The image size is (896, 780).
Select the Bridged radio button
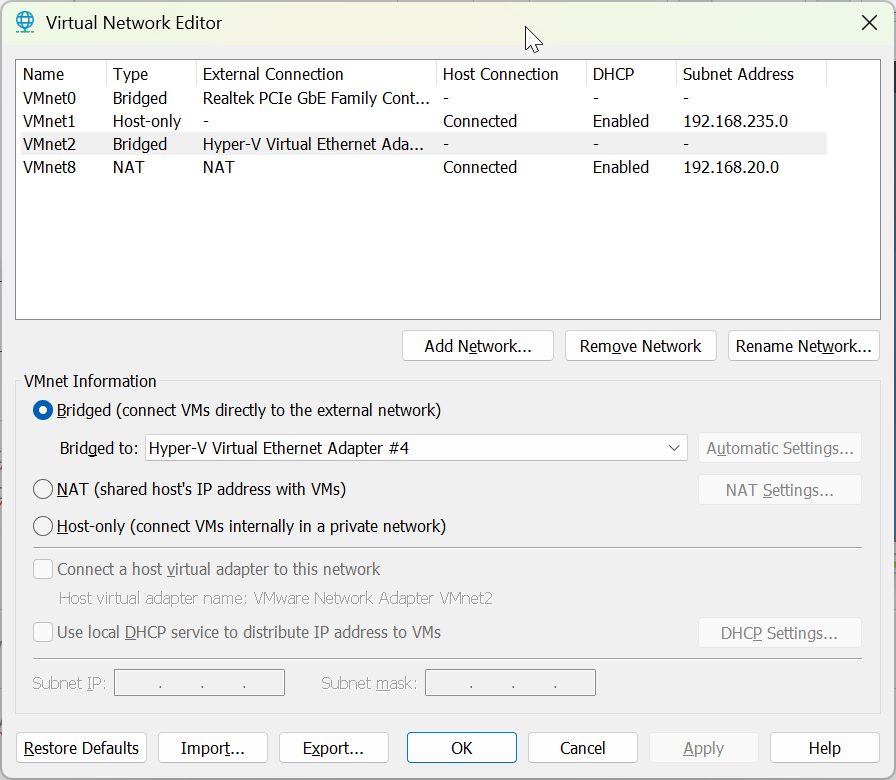[43, 410]
